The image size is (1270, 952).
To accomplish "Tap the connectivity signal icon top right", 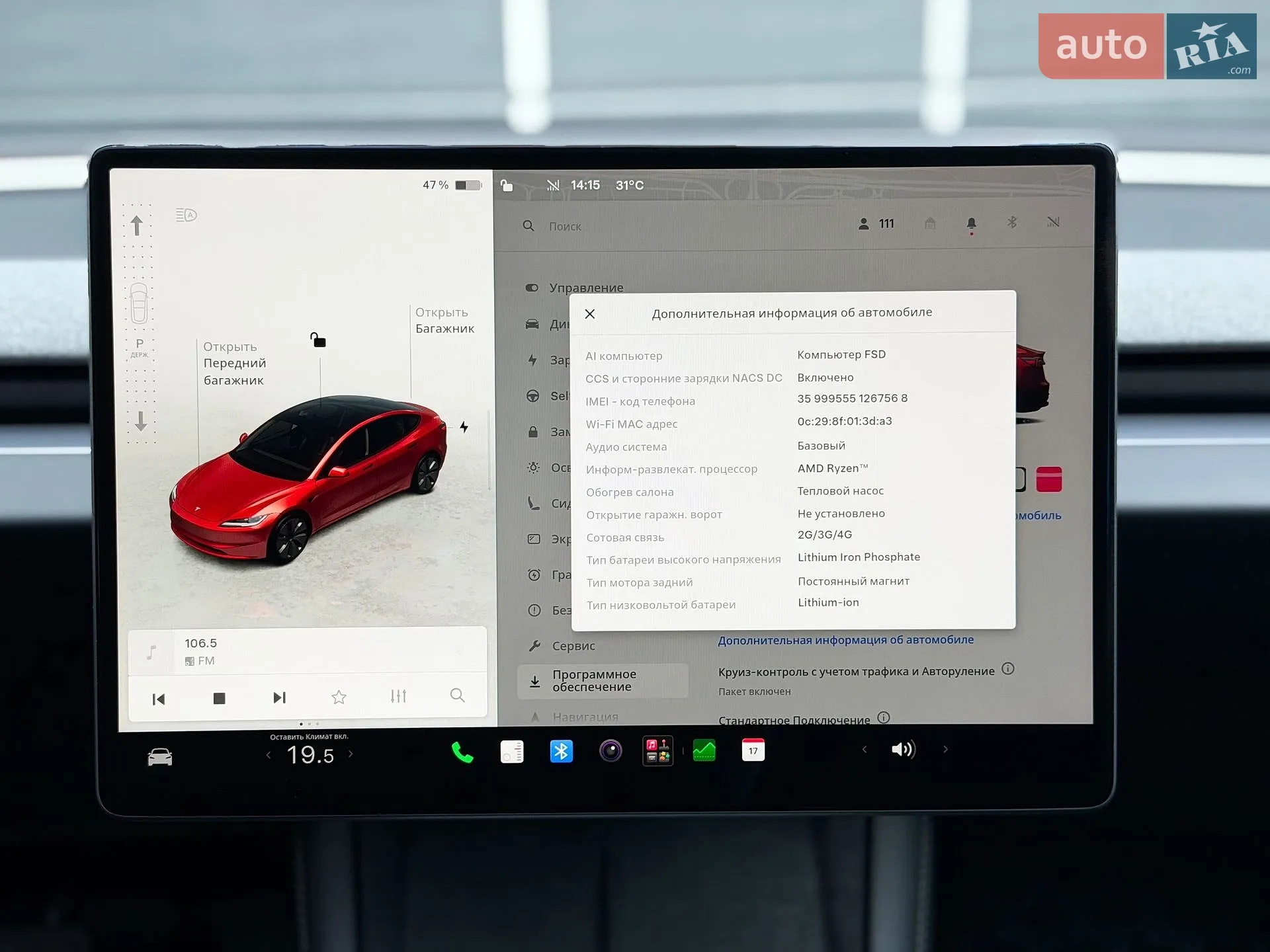I will click(1053, 222).
